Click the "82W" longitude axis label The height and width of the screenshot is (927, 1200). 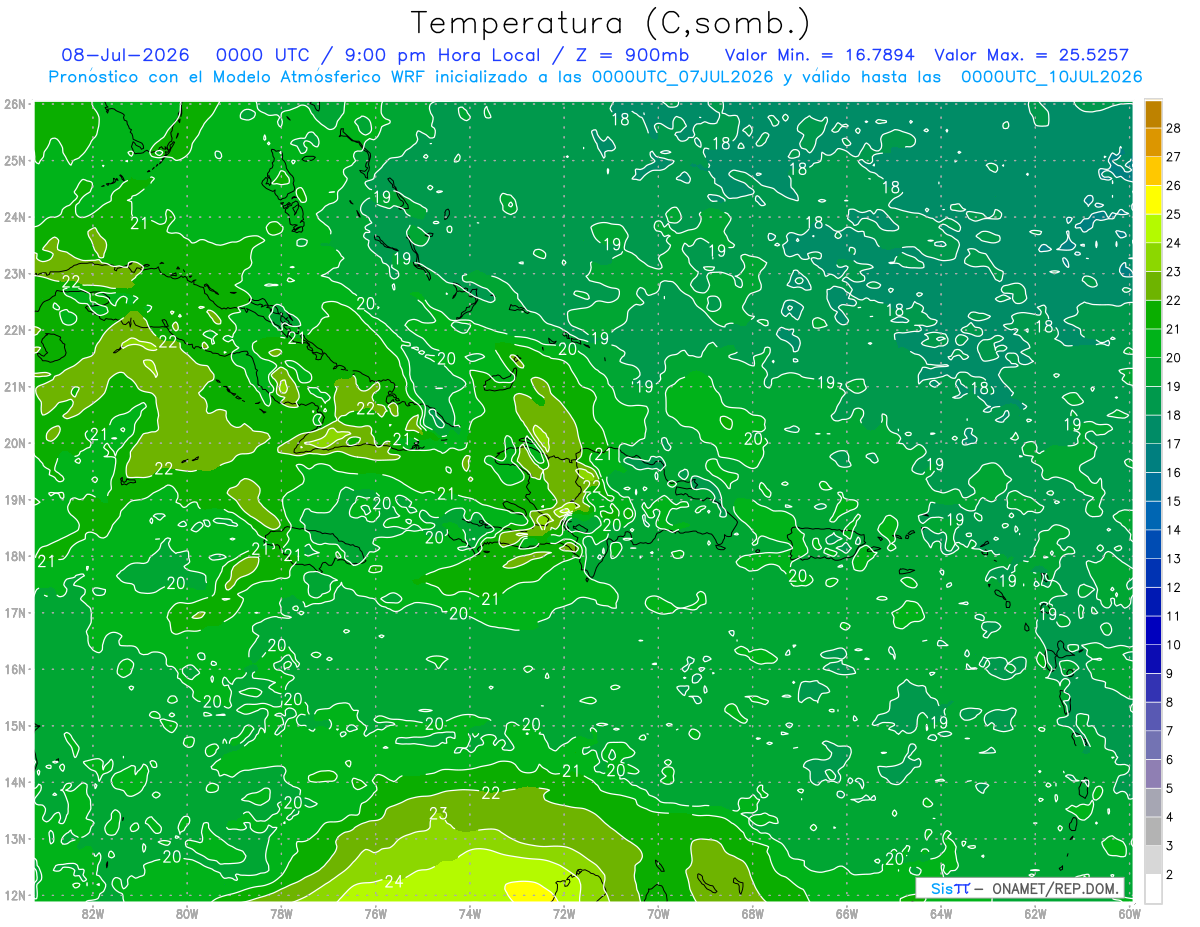point(93,912)
